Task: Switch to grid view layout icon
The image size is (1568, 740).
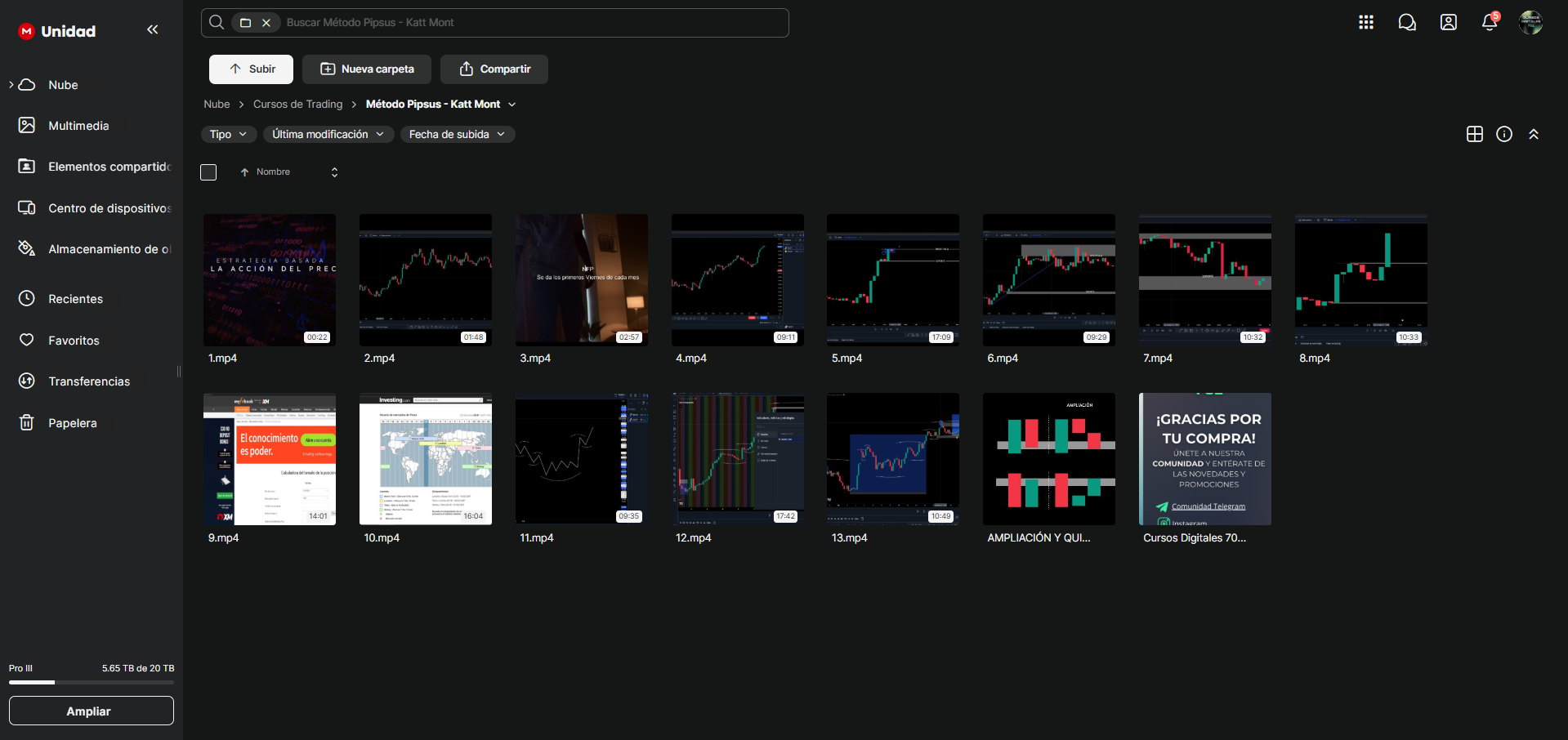Action: point(1474,134)
